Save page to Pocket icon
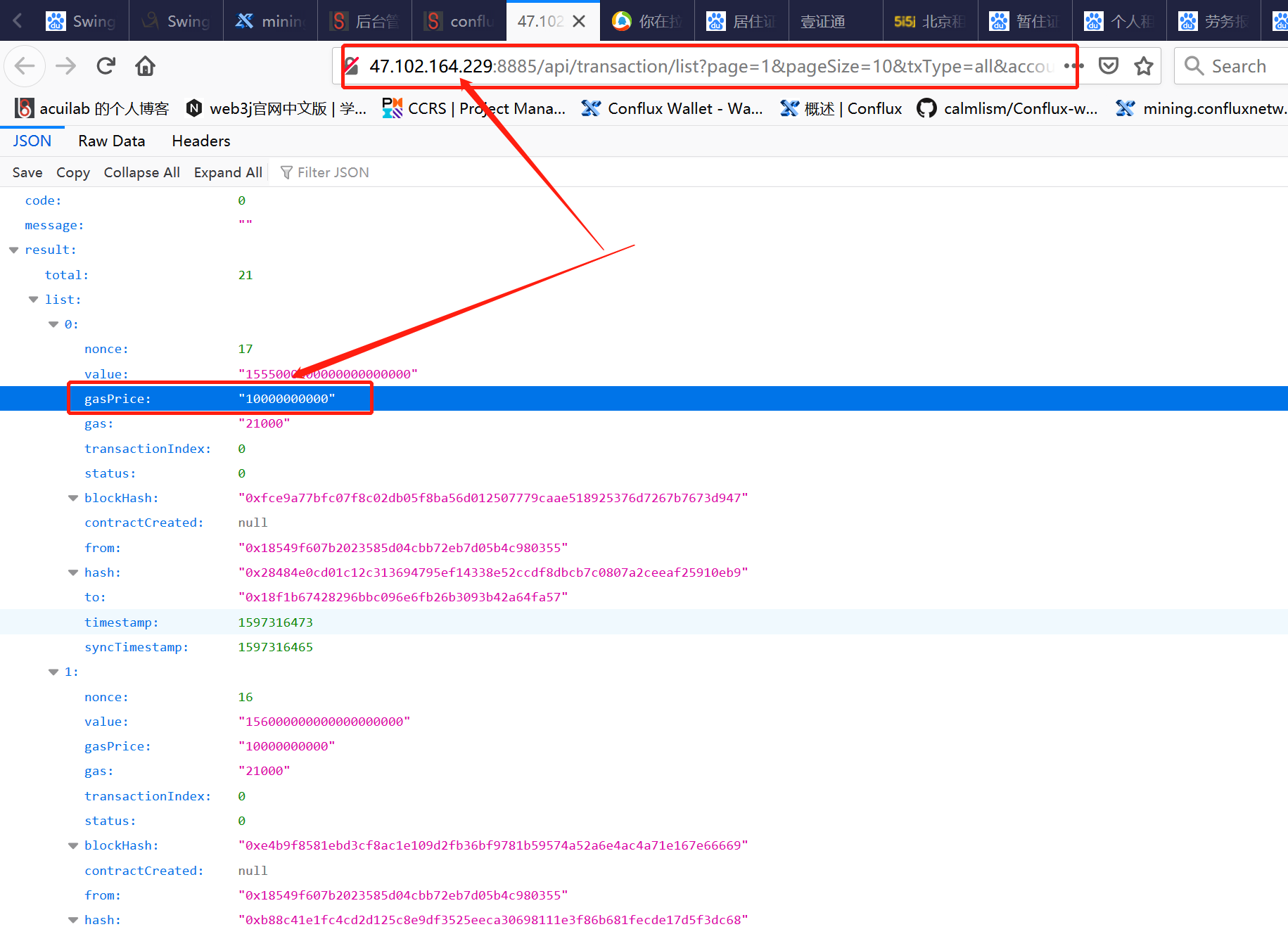1288x934 pixels. (1109, 66)
